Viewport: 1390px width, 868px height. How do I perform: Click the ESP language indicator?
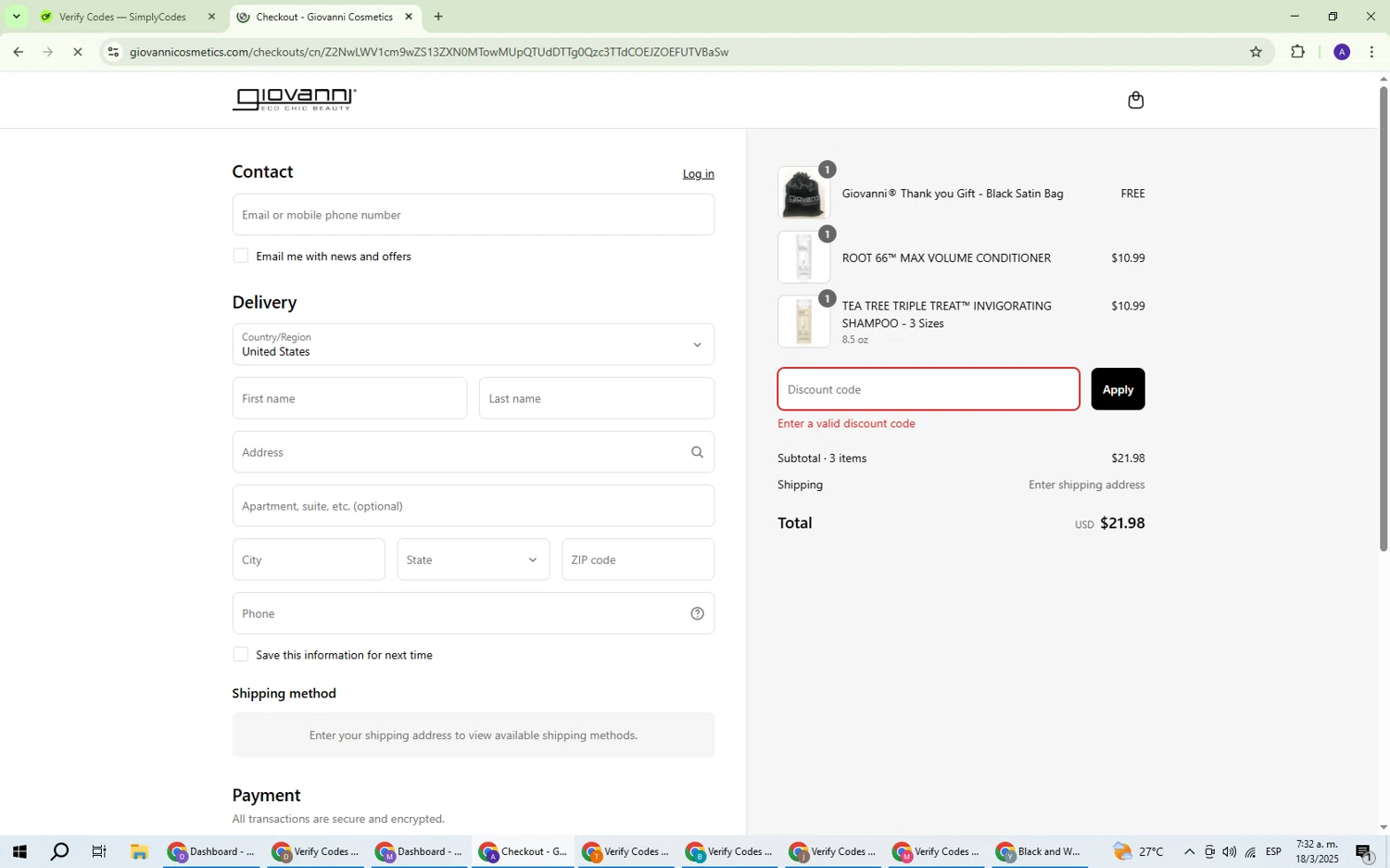tap(1273, 851)
